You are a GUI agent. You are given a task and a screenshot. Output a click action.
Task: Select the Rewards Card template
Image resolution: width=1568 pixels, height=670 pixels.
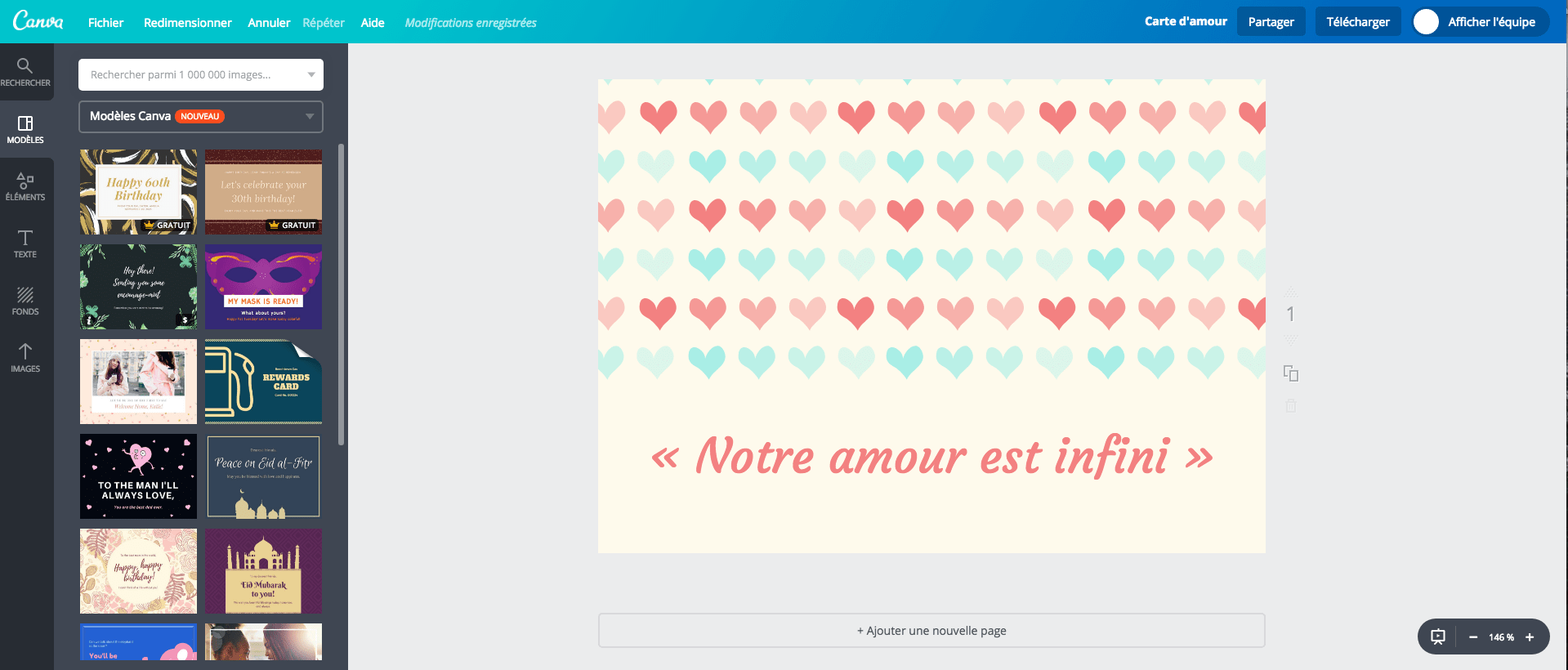[x=263, y=382]
